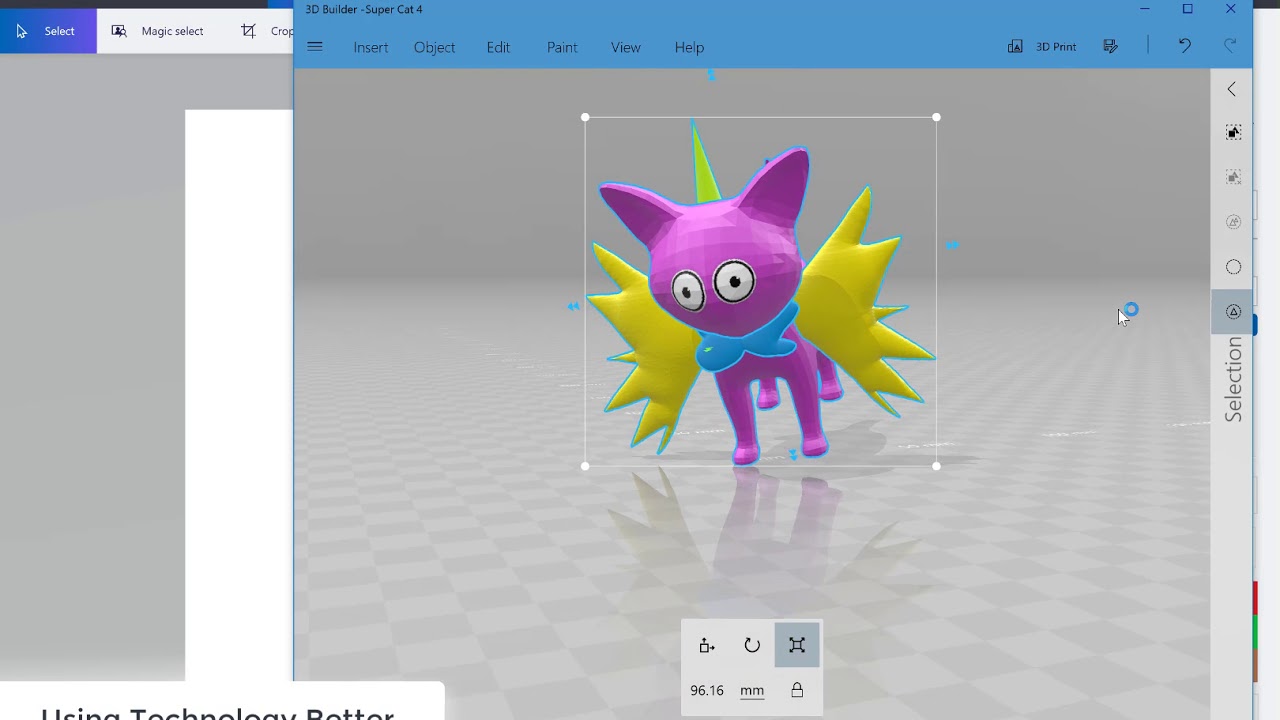Click the 3D Print button
Screen dimensions: 1280x720
[1042, 47]
